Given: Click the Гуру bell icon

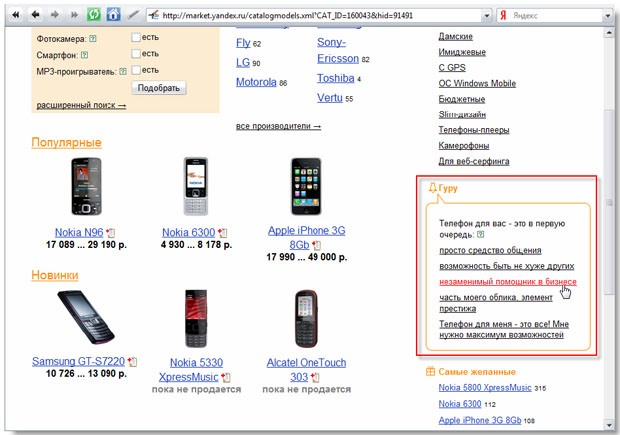Looking at the screenshot, I should [433, 188].
